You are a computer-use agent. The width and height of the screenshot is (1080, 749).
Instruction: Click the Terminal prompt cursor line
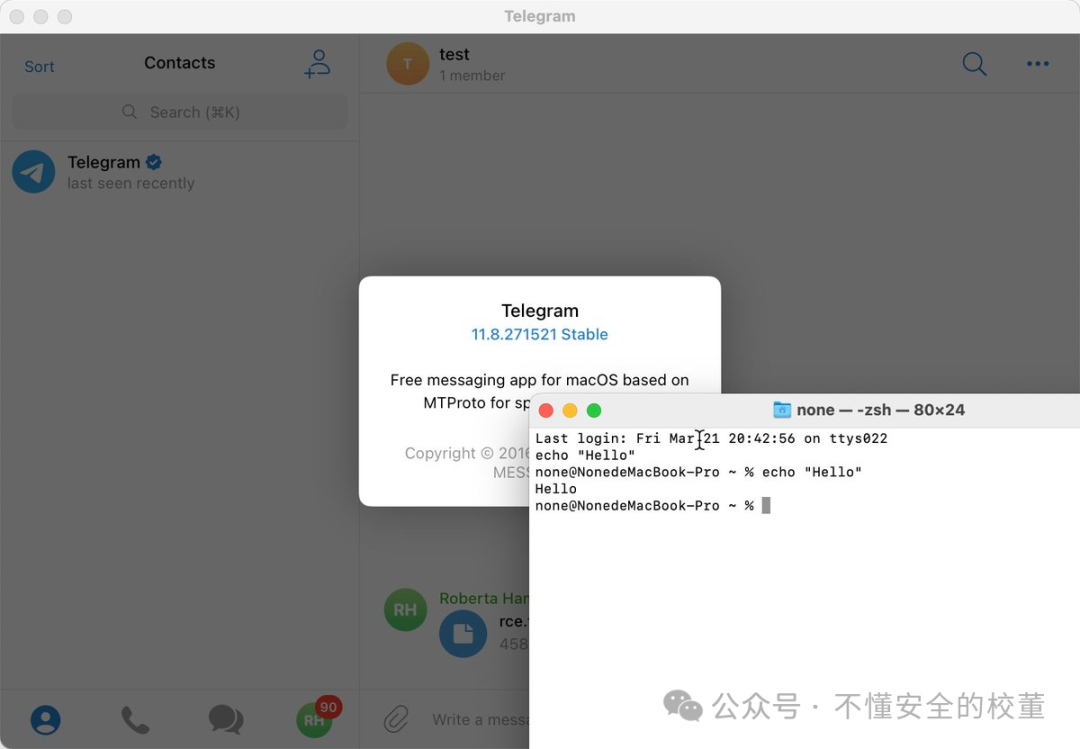652,506
